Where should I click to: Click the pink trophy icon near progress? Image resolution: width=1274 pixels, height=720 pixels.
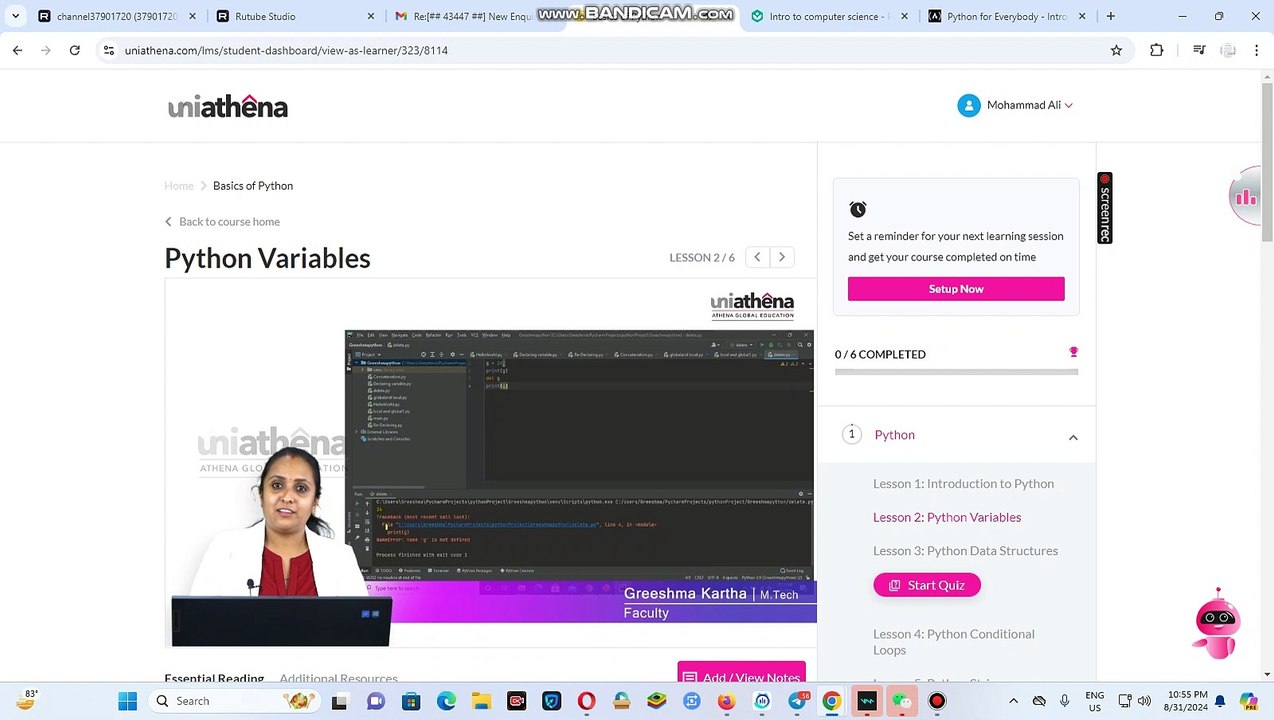coord(1073,352)
